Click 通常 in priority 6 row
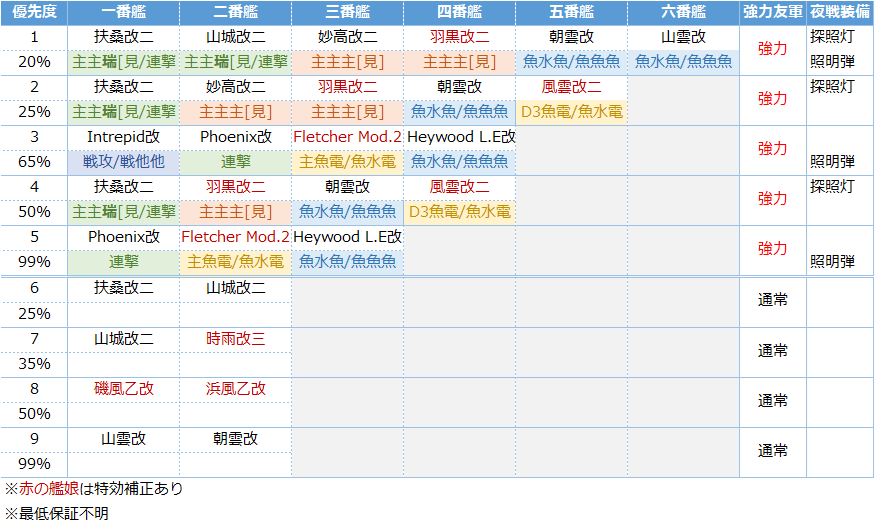The image size is (874, 528). coord(773,300)
